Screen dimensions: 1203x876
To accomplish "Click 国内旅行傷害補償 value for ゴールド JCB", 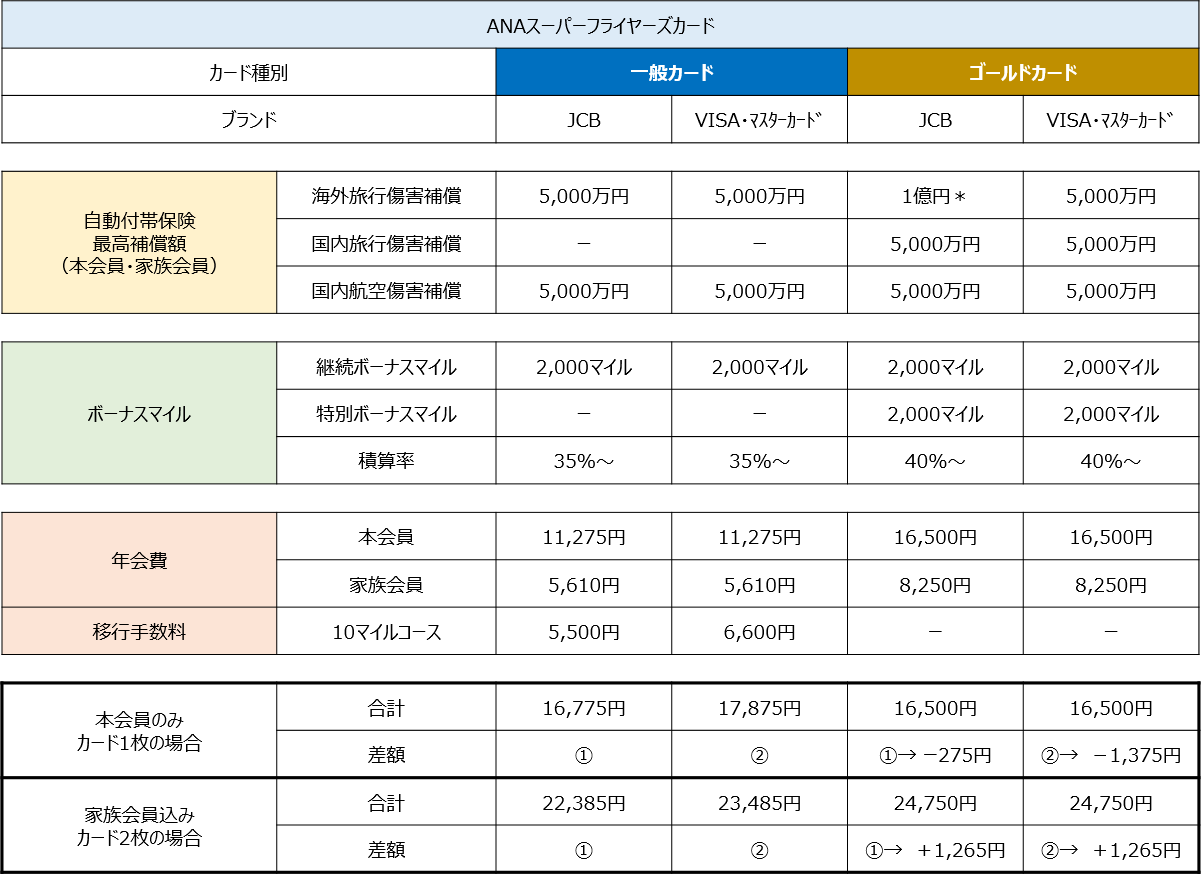I will click(x=935, y=243).
